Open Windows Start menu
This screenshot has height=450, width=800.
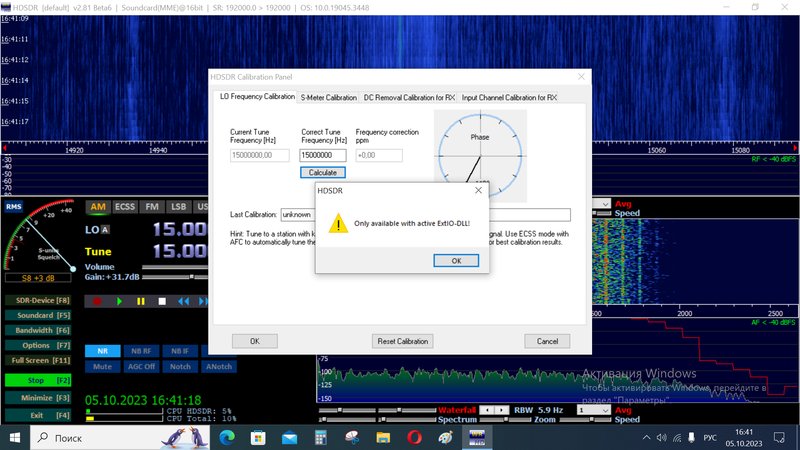15,438
